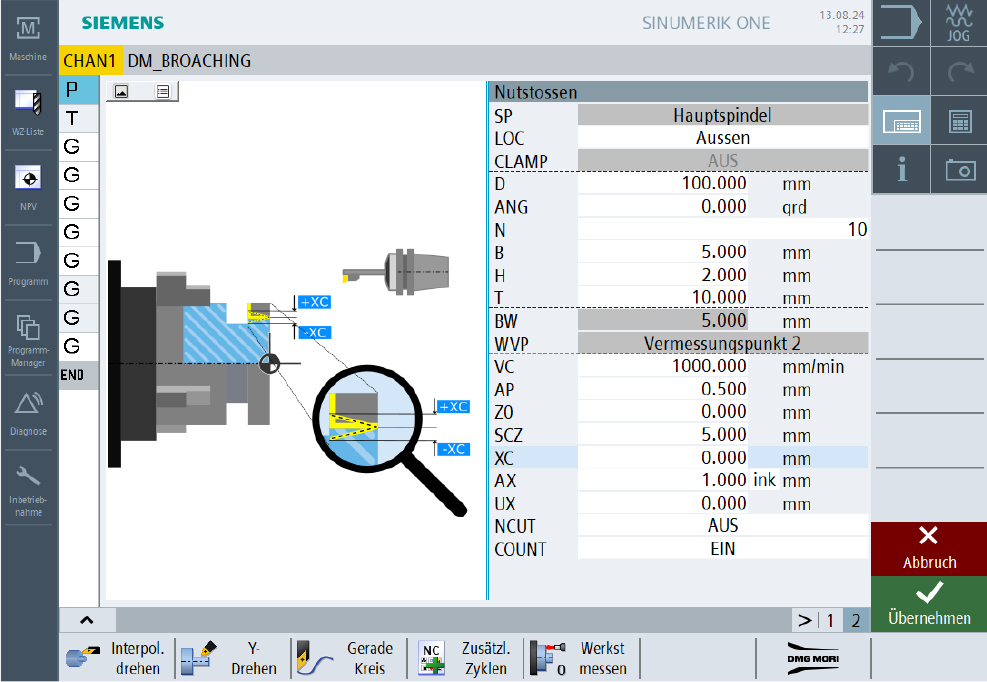Change WVP Vermessungspunkt 2 selection
Viewport: 987px width, 682px height.
pos(722,343)
